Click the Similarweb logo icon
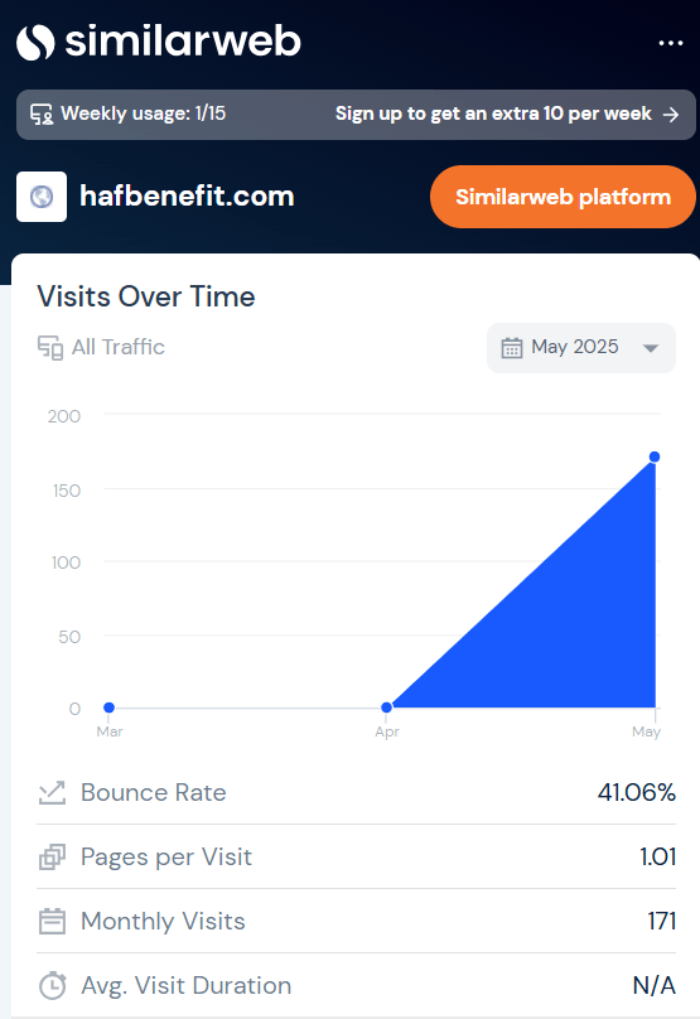 (35, 42)
